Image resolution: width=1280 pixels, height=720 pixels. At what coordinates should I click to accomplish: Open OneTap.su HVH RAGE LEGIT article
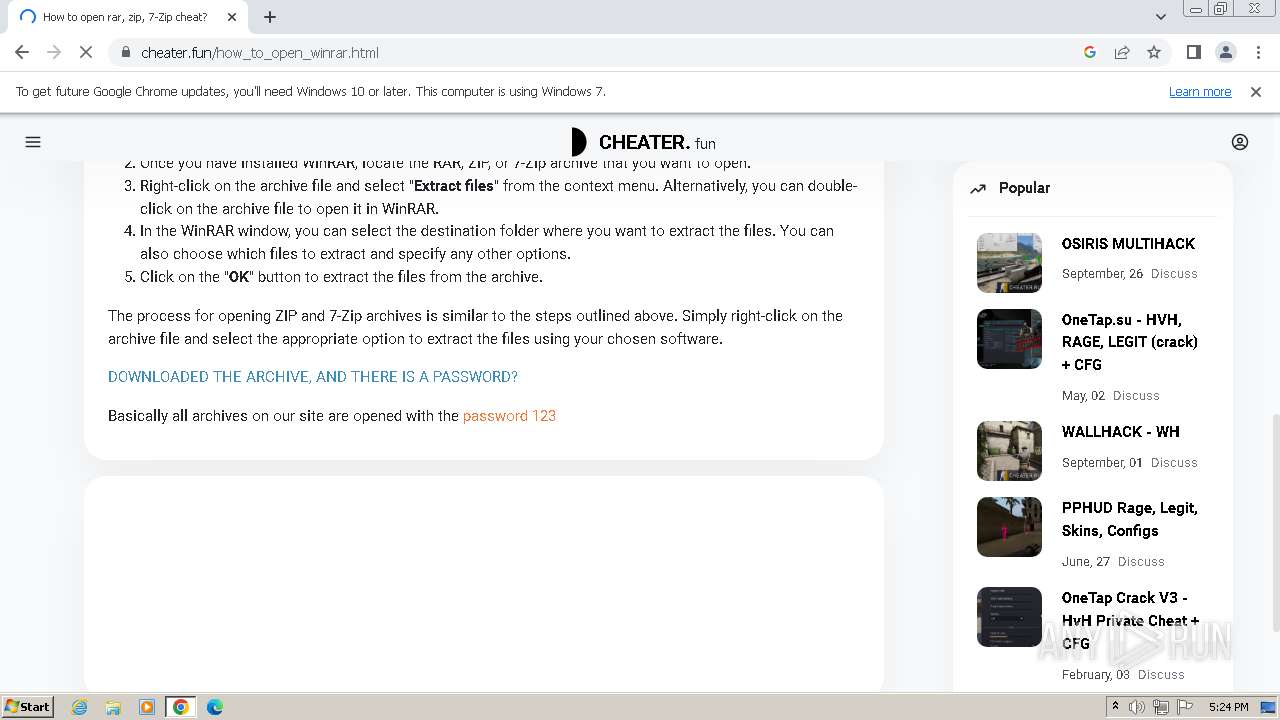[1130, 342]
